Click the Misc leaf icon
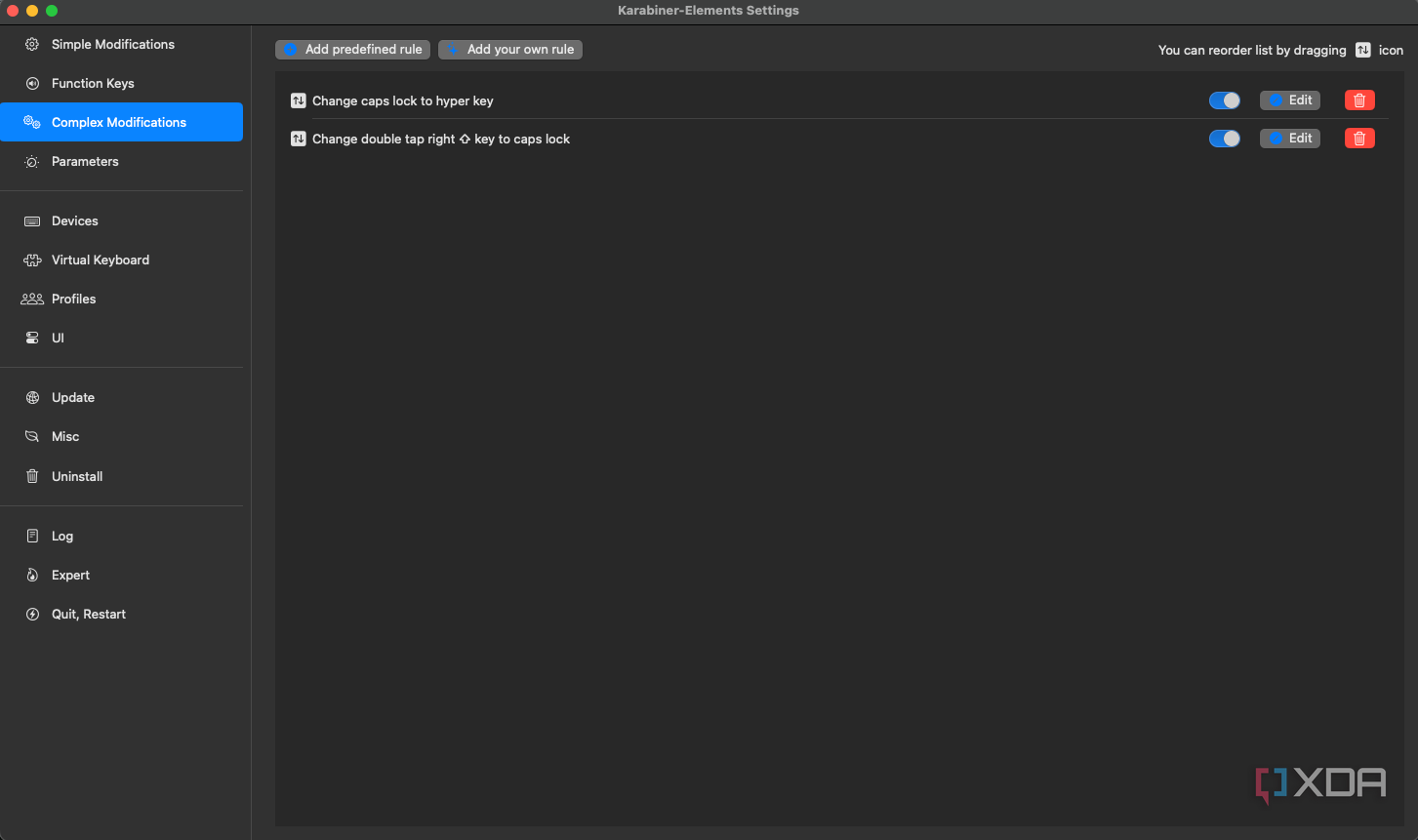1418x840 pixels. coord(32,436)
